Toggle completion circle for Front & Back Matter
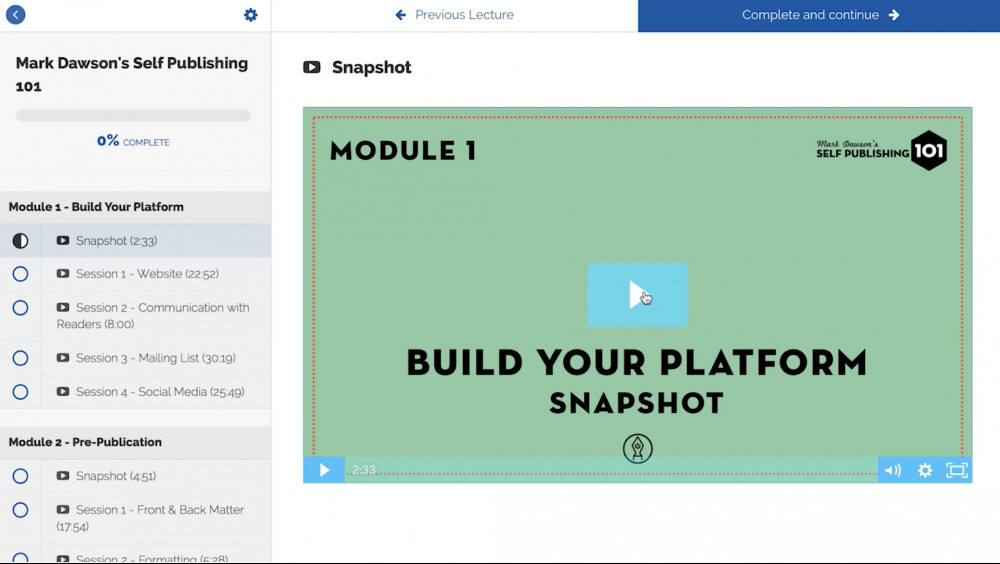 pyautogui.click(x=20, y=510)
